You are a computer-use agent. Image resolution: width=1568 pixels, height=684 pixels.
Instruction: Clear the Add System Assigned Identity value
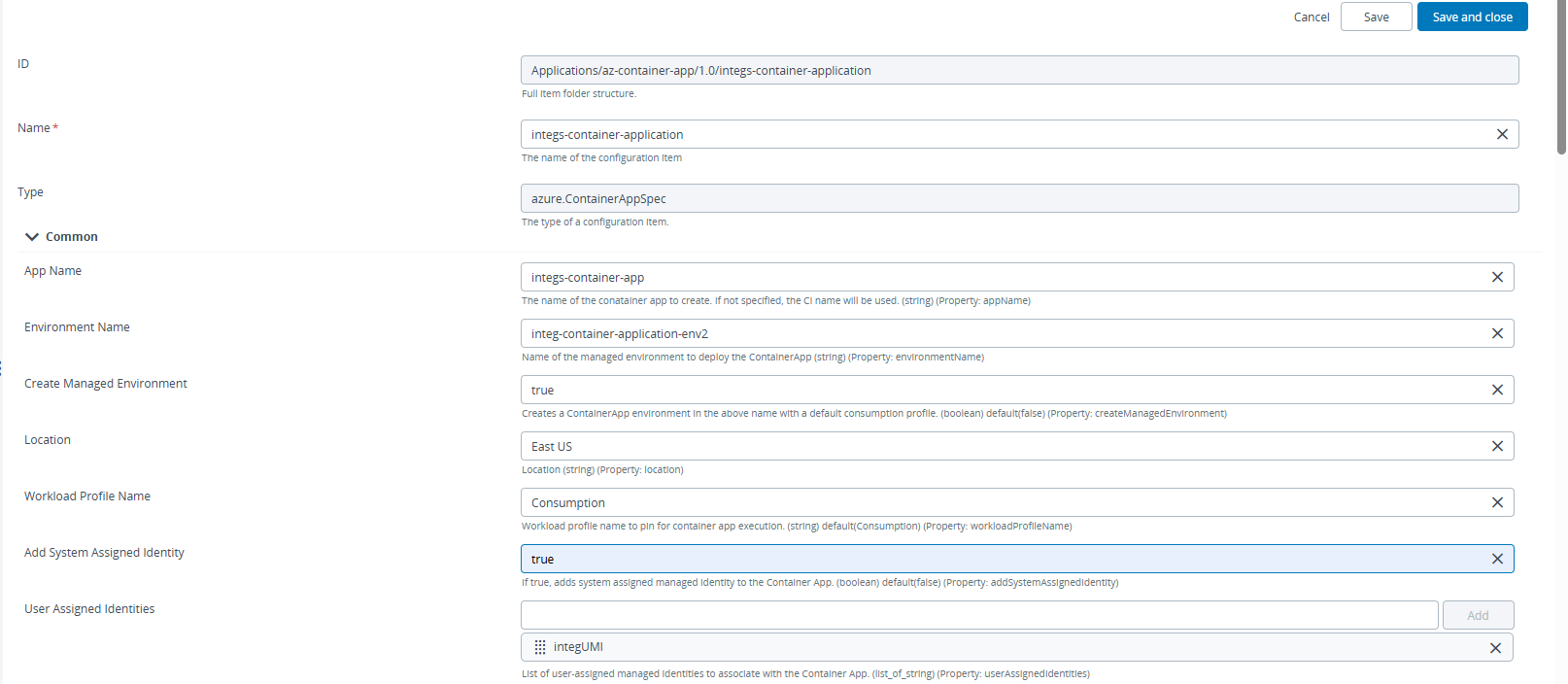(1497, 559)
